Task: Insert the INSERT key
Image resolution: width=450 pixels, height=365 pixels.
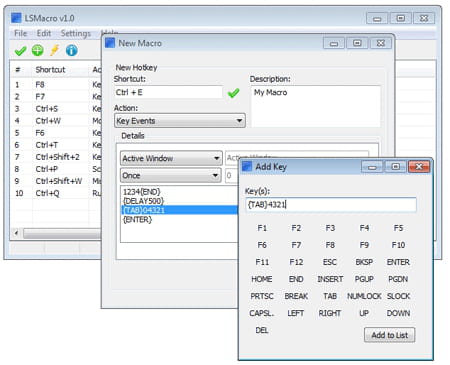Action: coord(330,279)
